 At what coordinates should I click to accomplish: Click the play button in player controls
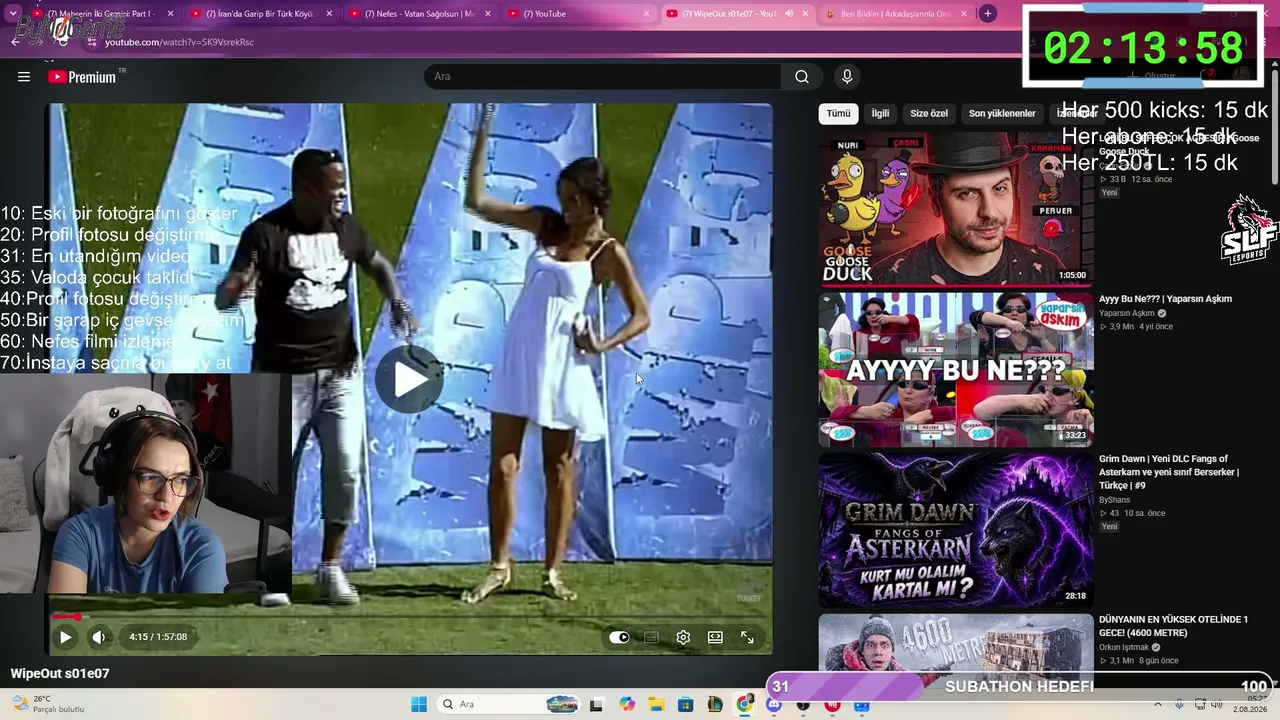pos(65,637)
